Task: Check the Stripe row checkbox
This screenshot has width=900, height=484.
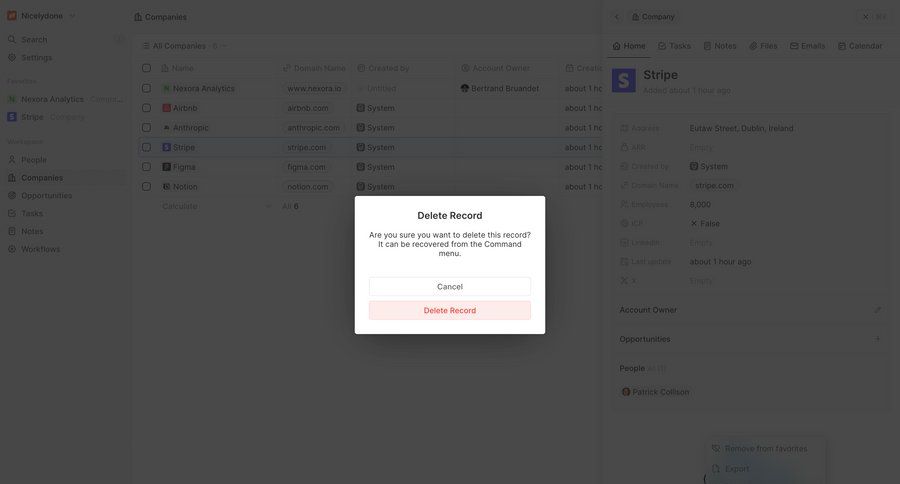Action: [x=146, y=148]
